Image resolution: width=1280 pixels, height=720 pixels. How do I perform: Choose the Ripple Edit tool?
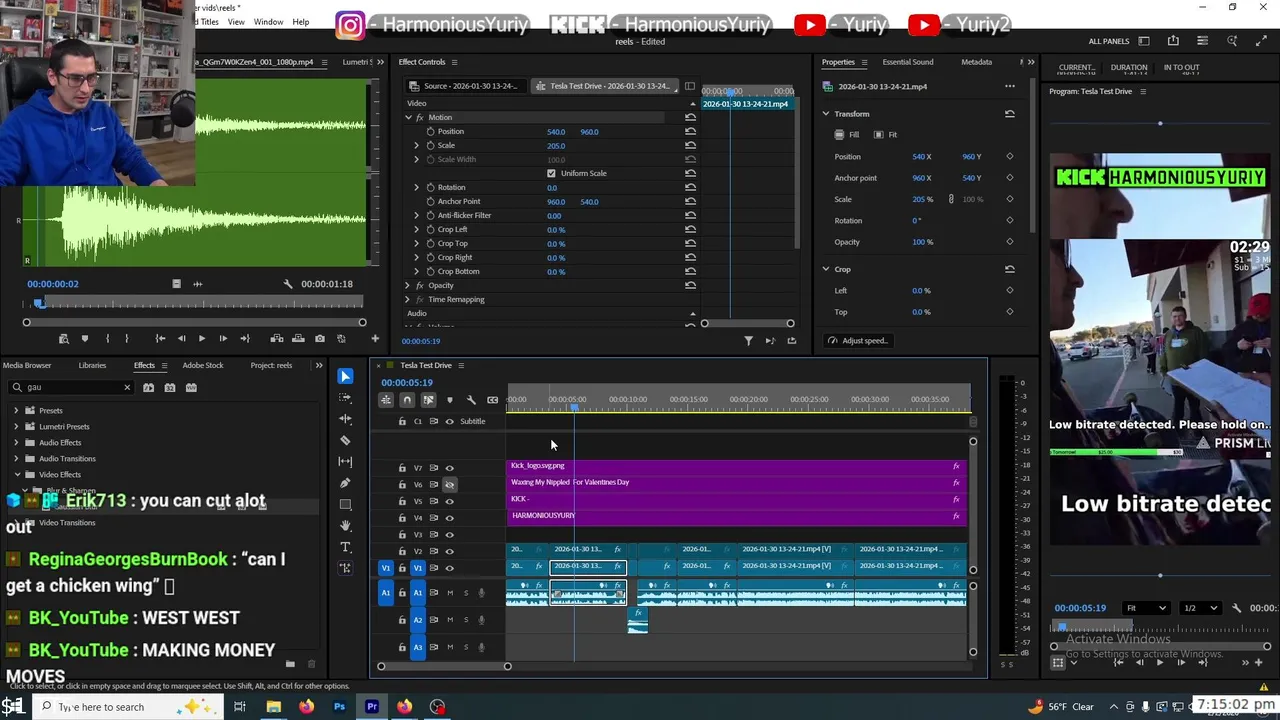click(x=345, y=419)
